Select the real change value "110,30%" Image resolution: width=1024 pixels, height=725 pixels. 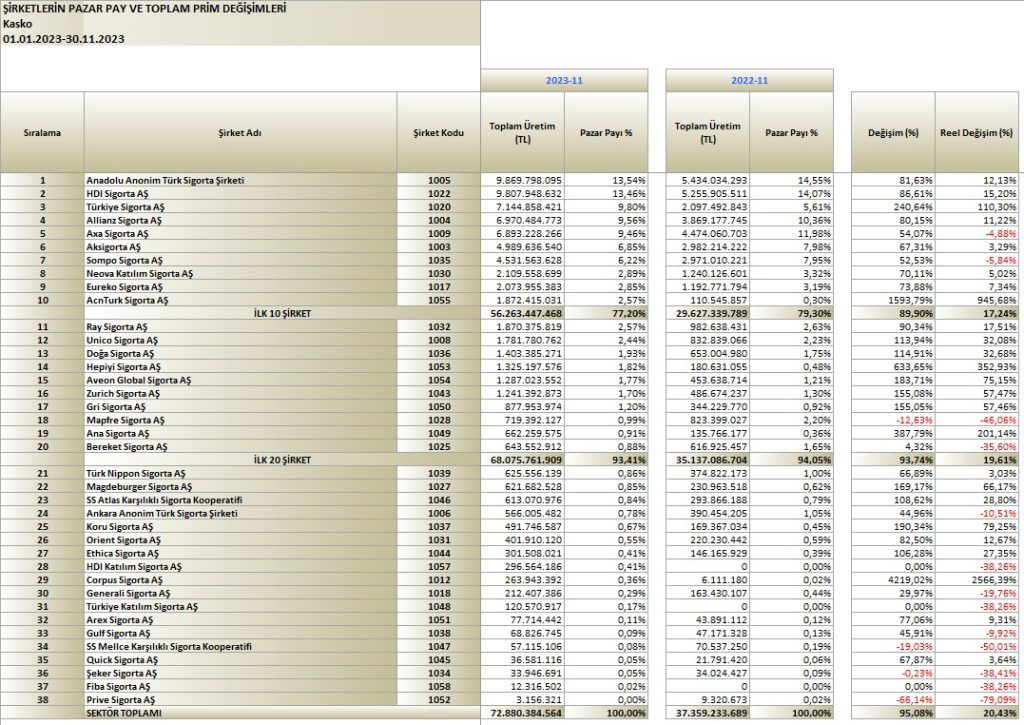click(999, 207)
